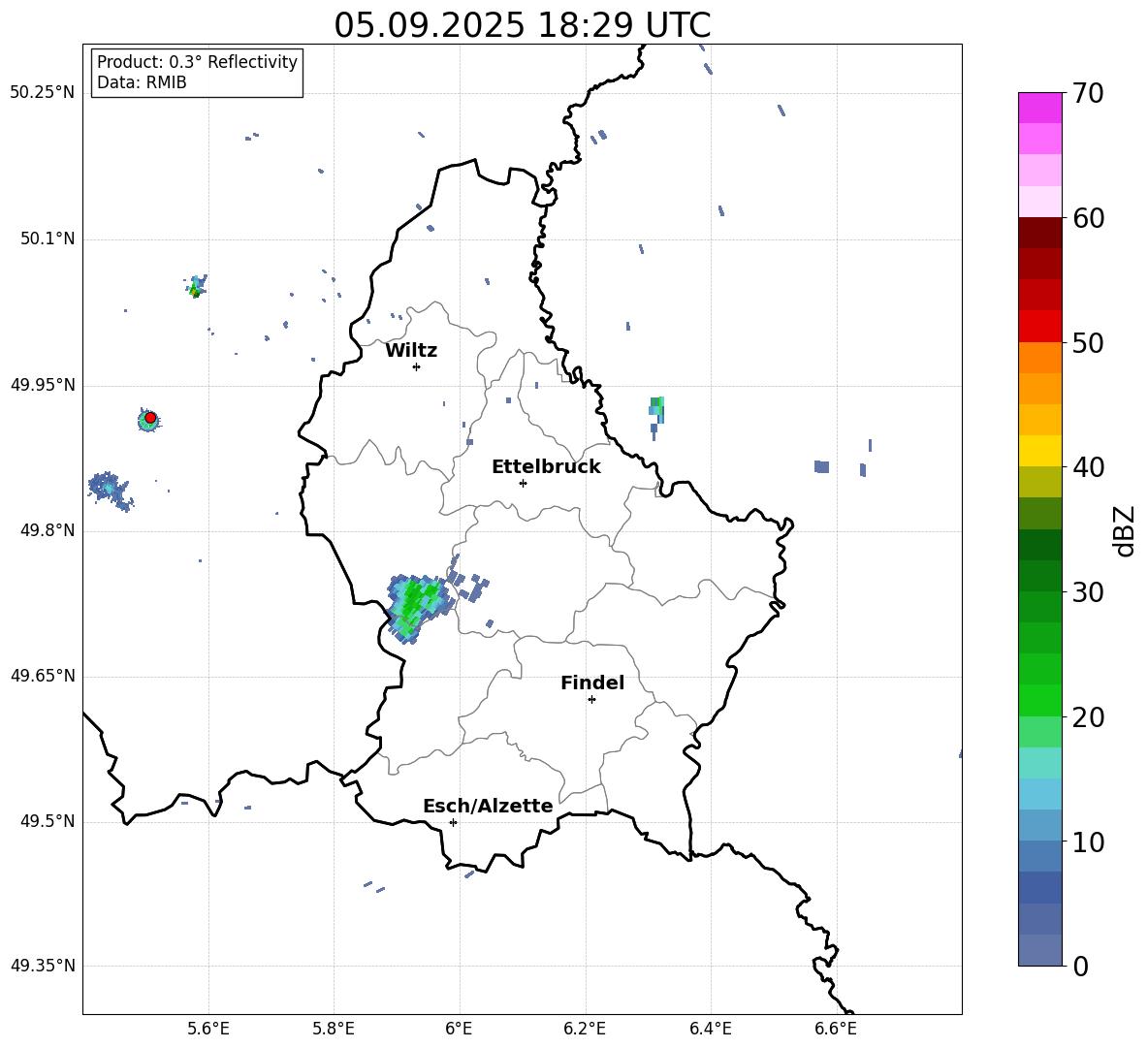Click the 20 colorbar tick label
1148x1048 pixels.
(x=1088, y=717)
